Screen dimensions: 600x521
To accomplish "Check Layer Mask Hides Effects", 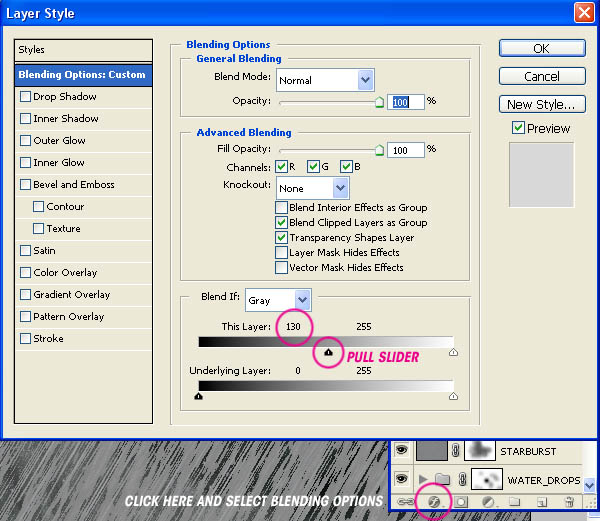I will [x=281, y=252].
